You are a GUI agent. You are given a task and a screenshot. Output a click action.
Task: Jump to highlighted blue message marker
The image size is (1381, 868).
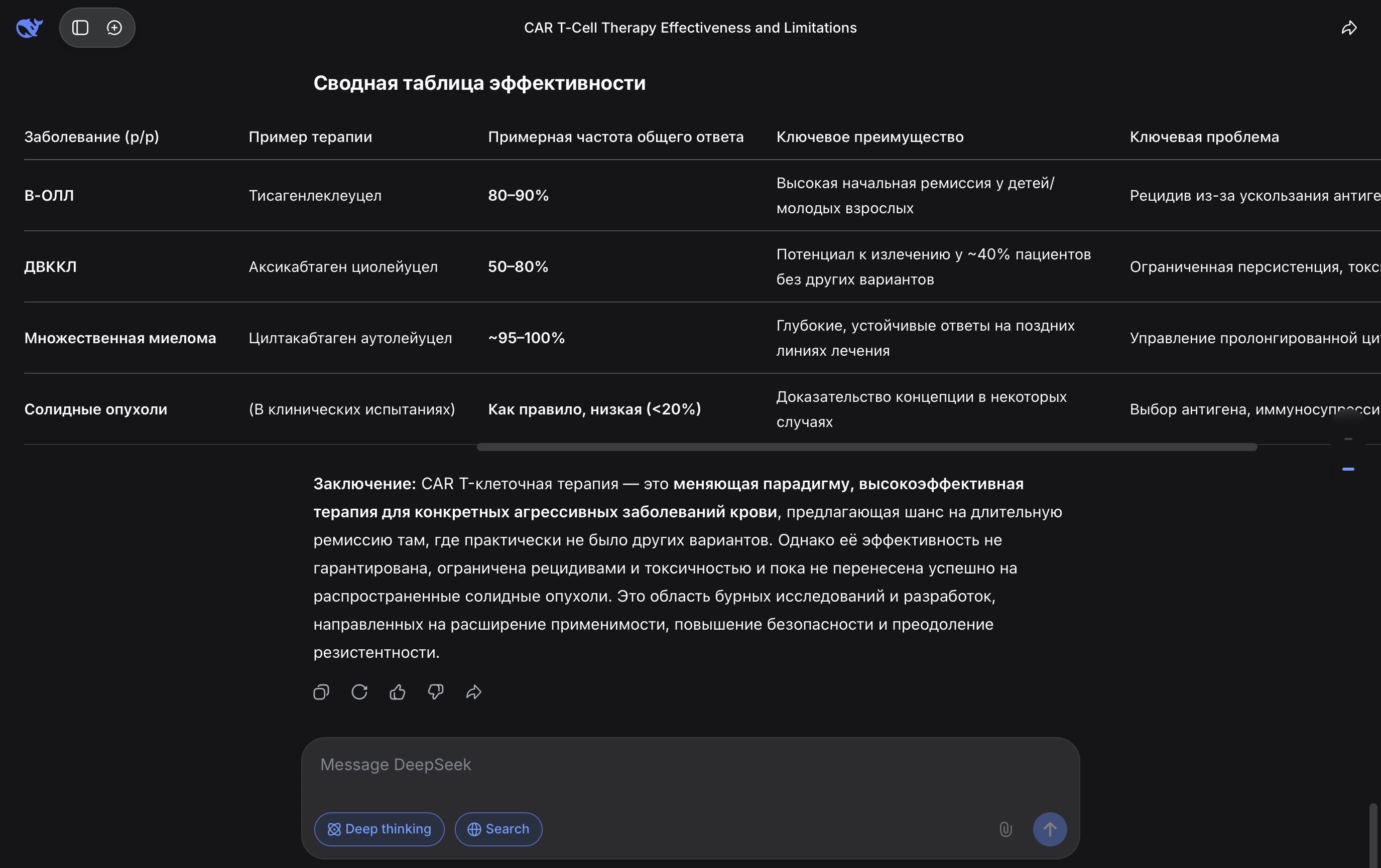tap(1348, 469)
